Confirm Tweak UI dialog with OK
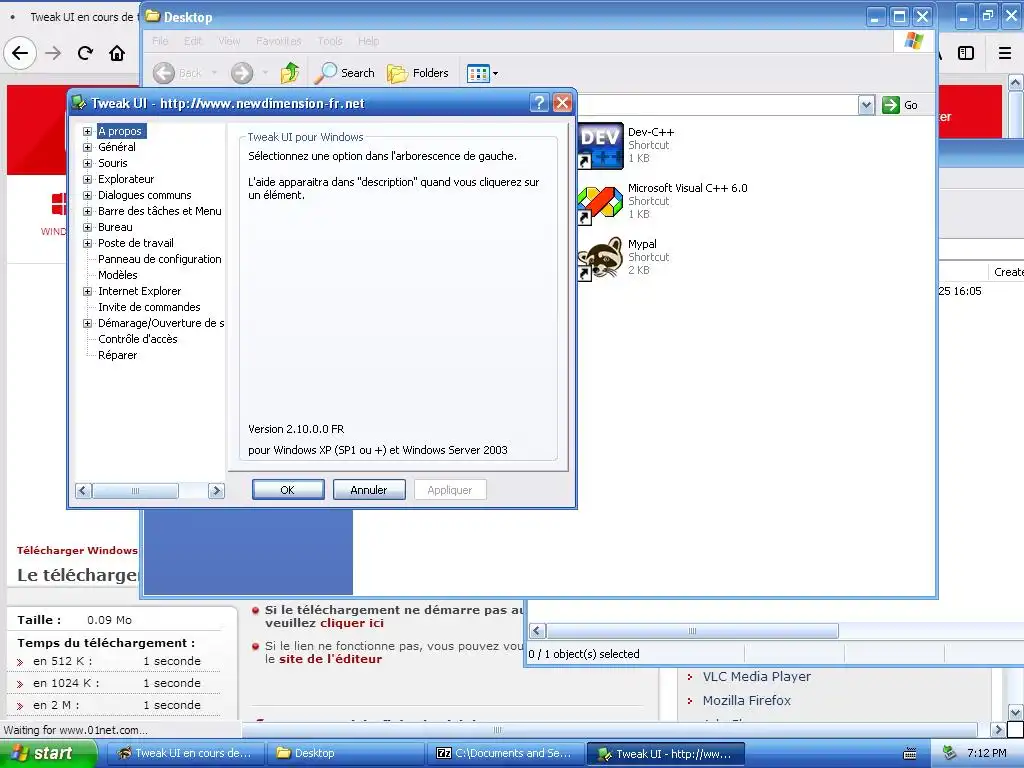This screenshot has width=1024, height=768. (288, 490)
